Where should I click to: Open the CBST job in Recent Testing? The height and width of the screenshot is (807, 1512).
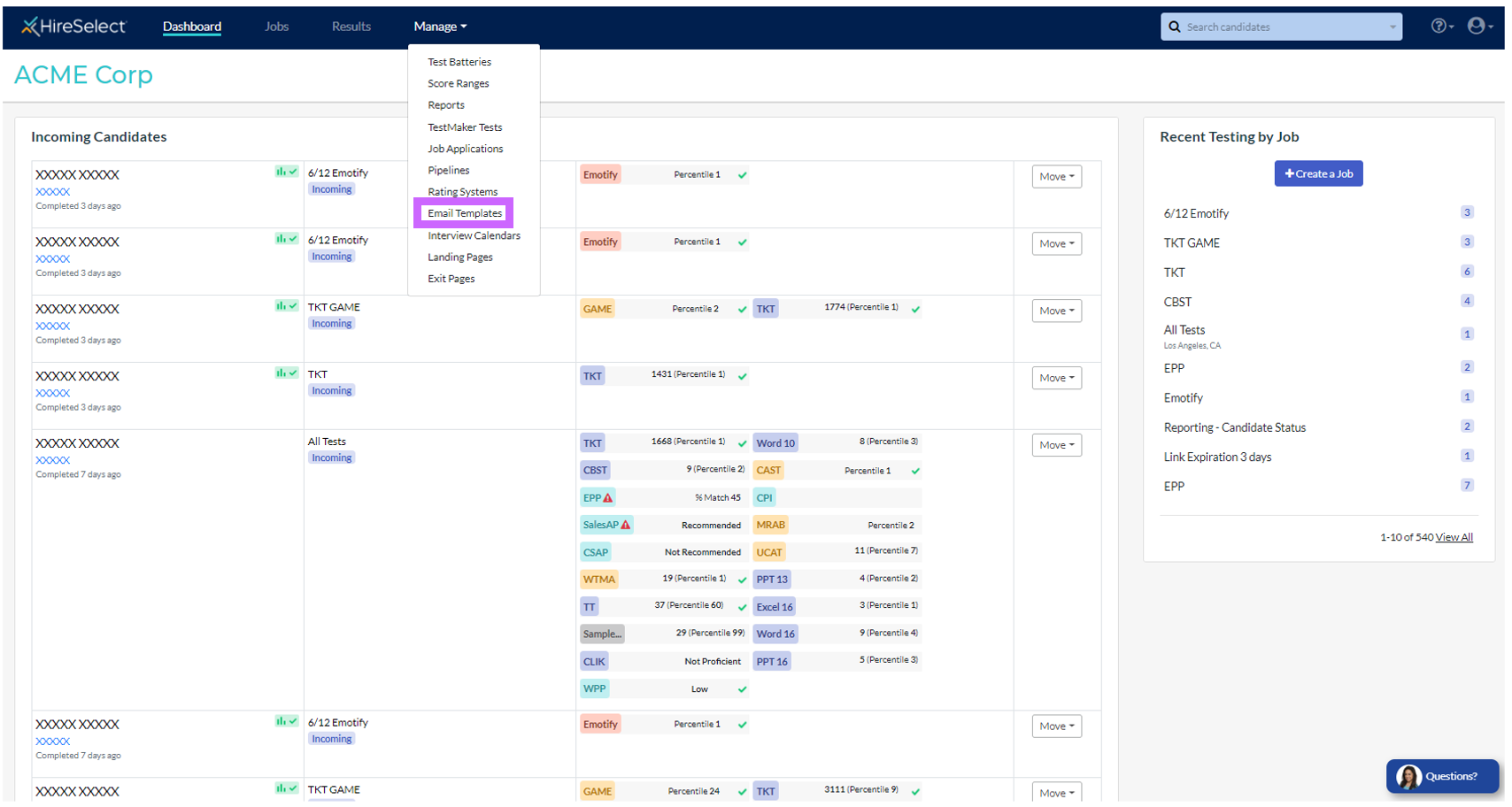point(1177,302)
